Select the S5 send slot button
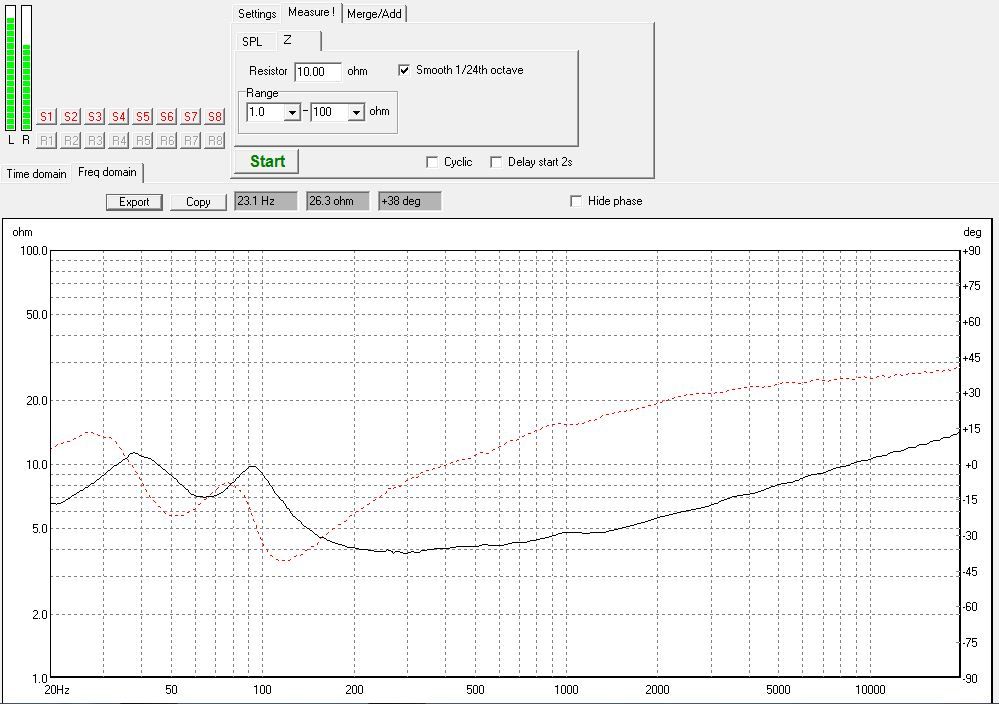 tap(143, 117)
